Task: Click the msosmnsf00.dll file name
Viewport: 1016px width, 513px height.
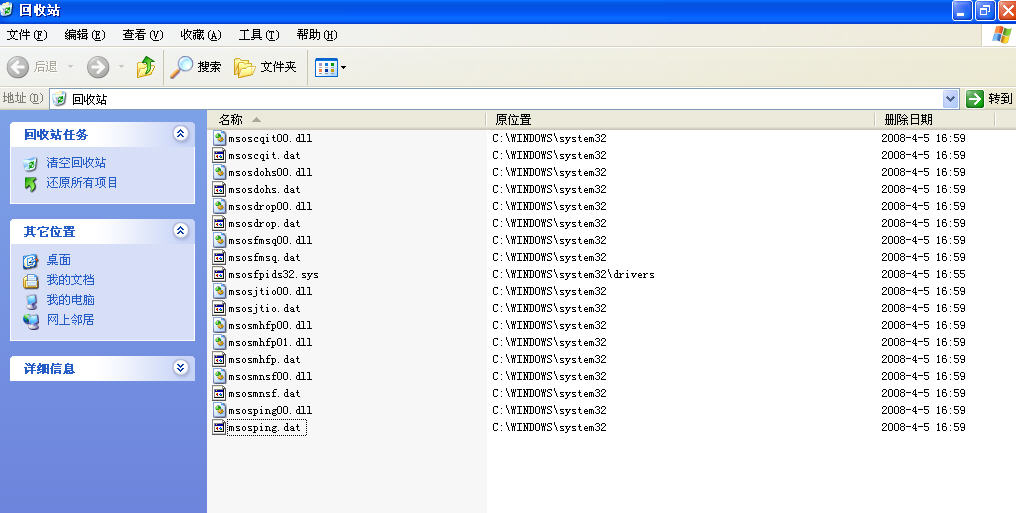Action: click(x=270, y=376)
